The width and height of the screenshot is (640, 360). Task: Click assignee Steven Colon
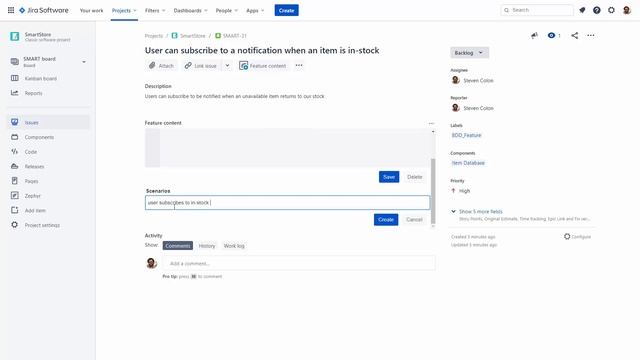473,80
